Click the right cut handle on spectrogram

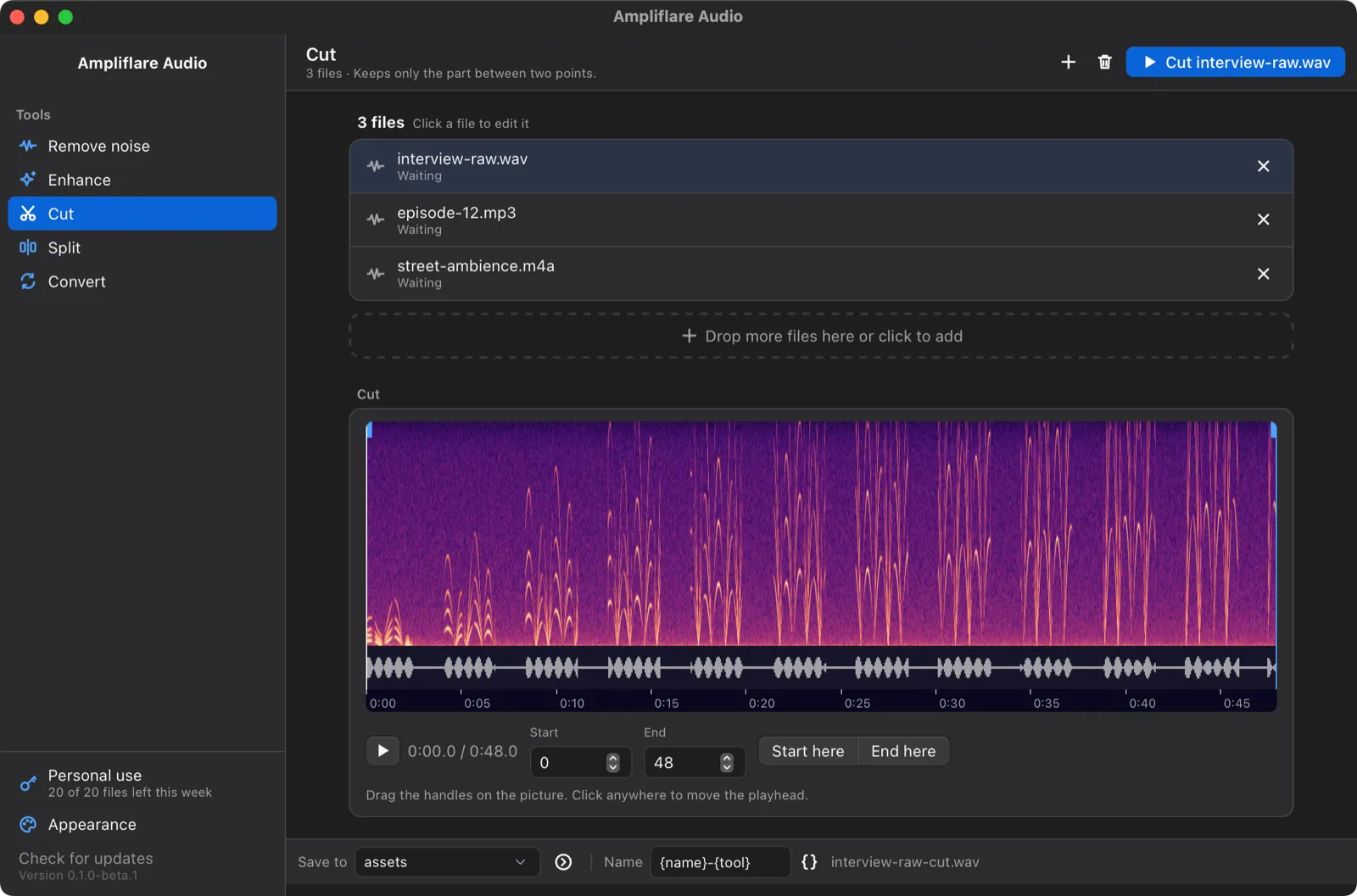pyautogui.click(x=1274, y=430)
